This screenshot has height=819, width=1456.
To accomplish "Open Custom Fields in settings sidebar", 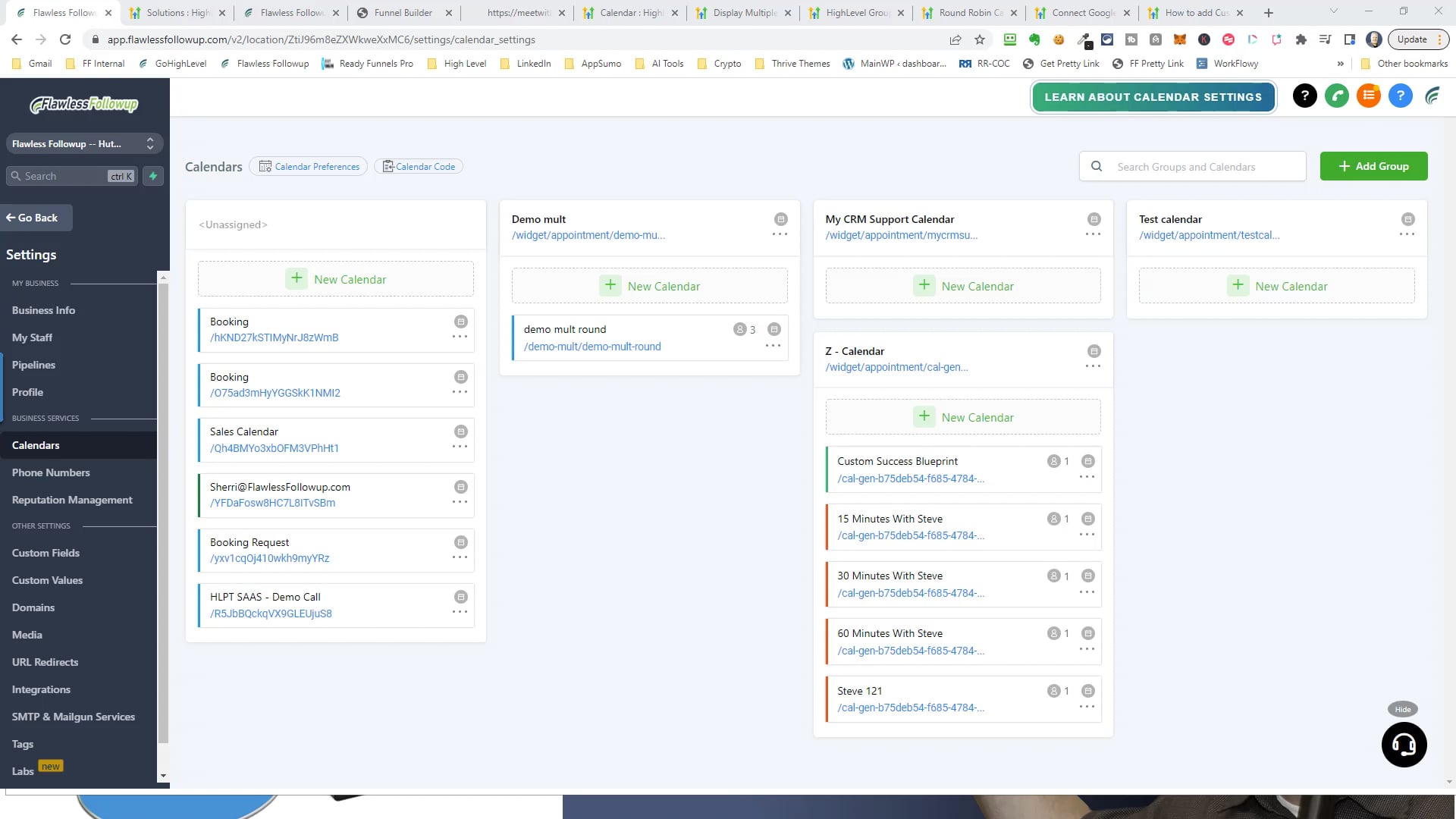I will pyautogui.click(x=45, y=553).
